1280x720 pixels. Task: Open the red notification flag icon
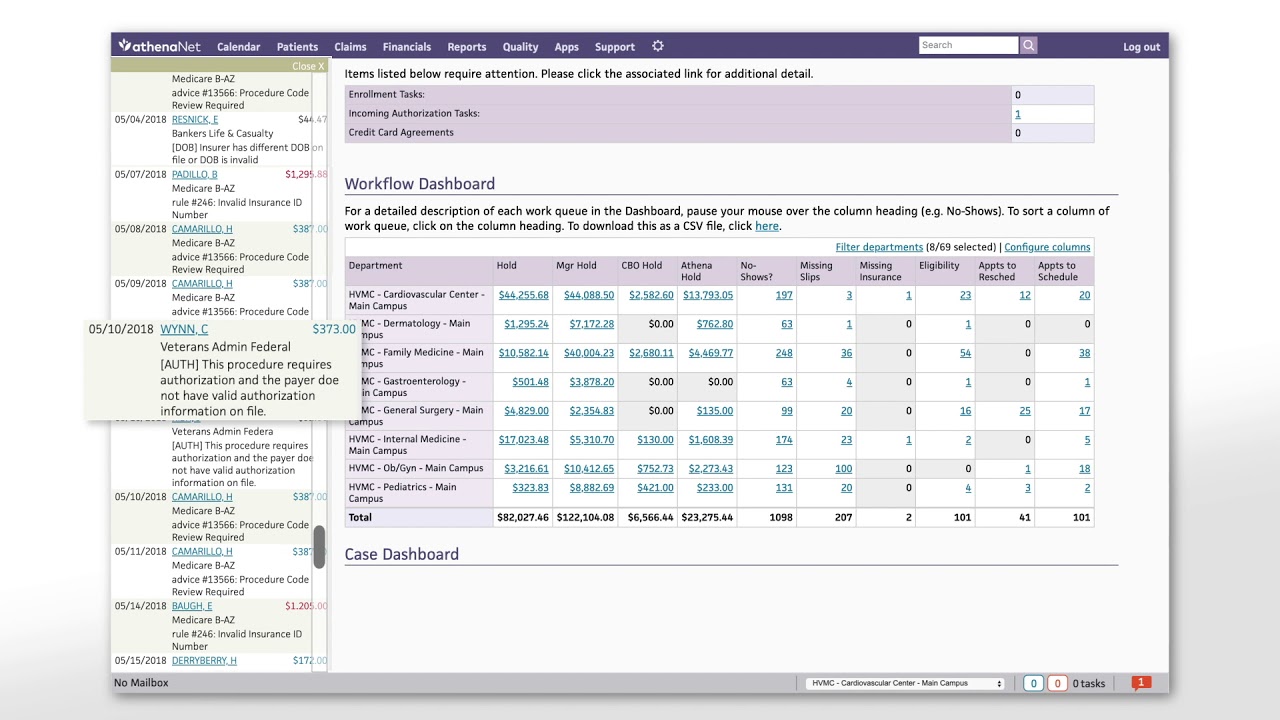coord(1141,683)
